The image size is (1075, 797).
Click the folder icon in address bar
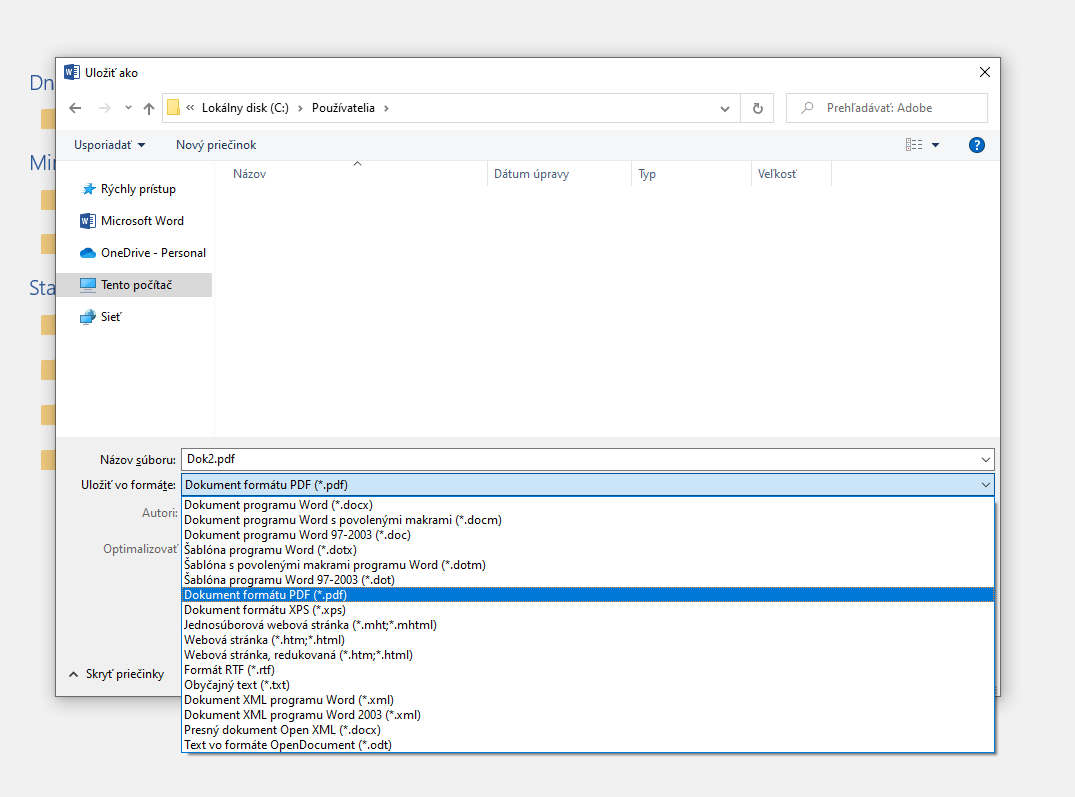tap(173, 108)
